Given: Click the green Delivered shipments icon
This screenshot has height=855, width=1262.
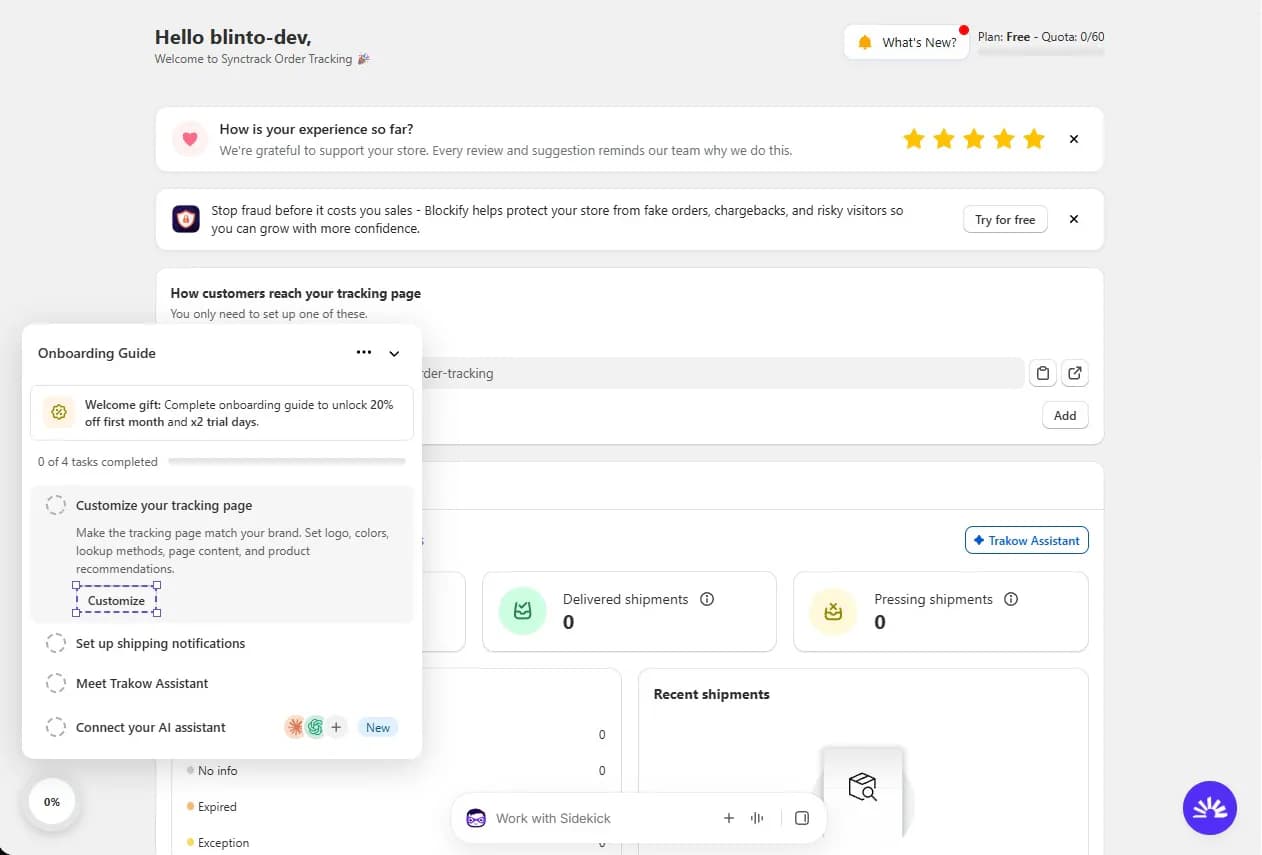Looking at the screenshot, I should [522, 611].
